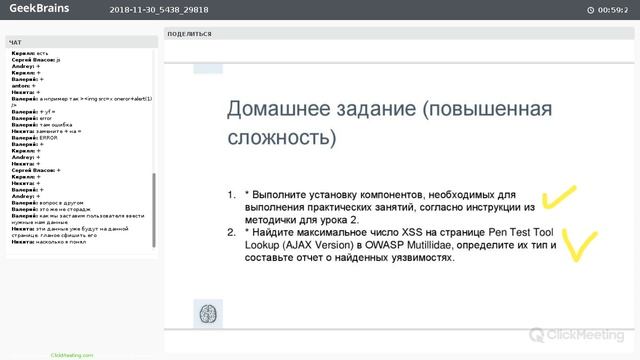
Task: Click chat message 'Валерий: ERROR' in uppercase
Action: click(34, 138)
